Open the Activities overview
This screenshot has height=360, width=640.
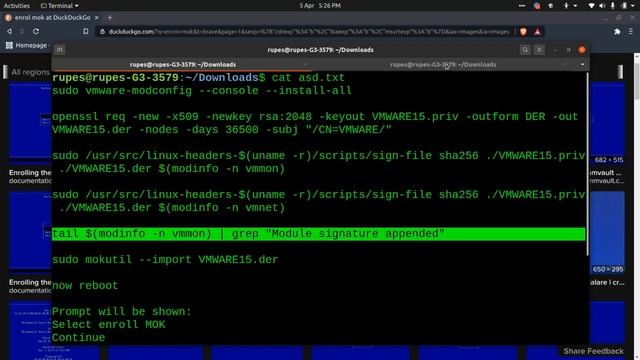[17, 6]
